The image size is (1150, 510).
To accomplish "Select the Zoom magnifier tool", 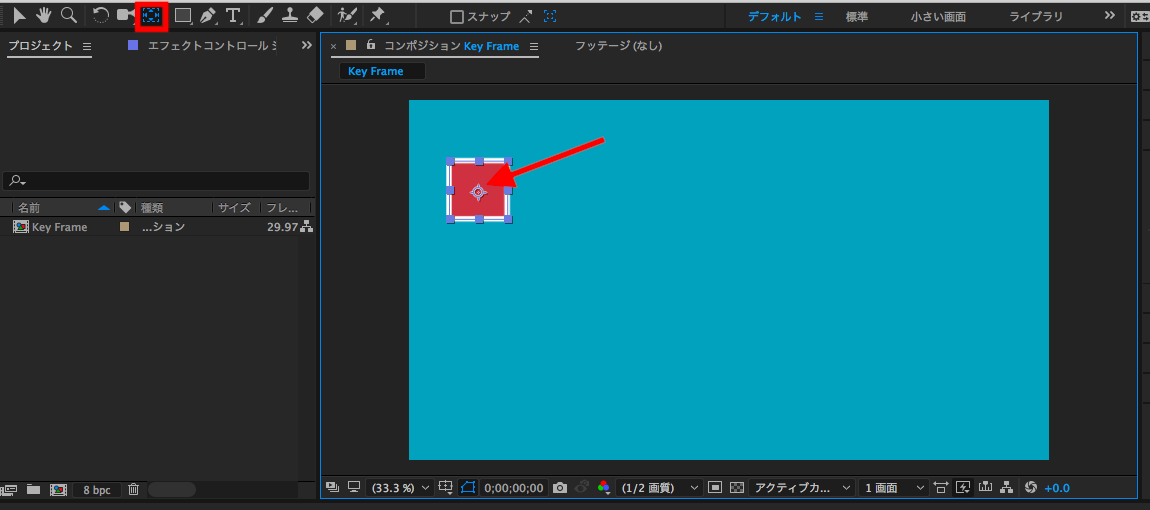I will point(68,15).
